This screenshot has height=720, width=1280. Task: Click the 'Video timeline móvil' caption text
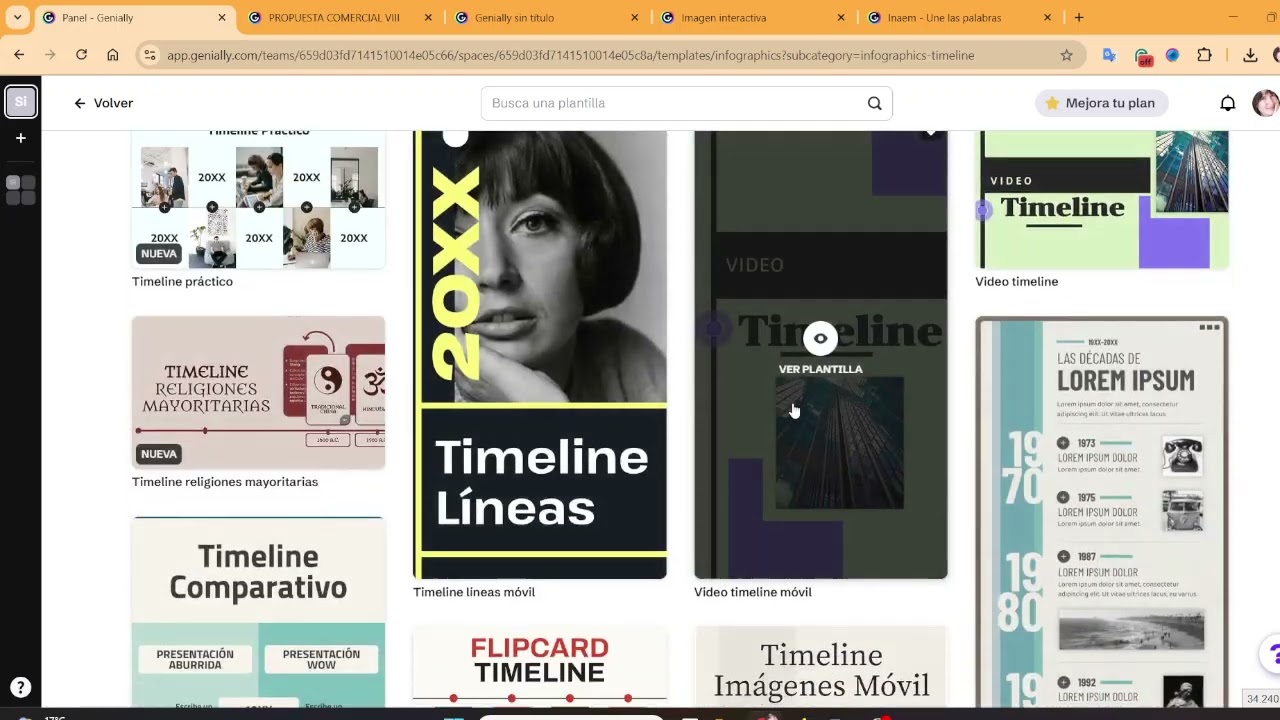[753, 592]
